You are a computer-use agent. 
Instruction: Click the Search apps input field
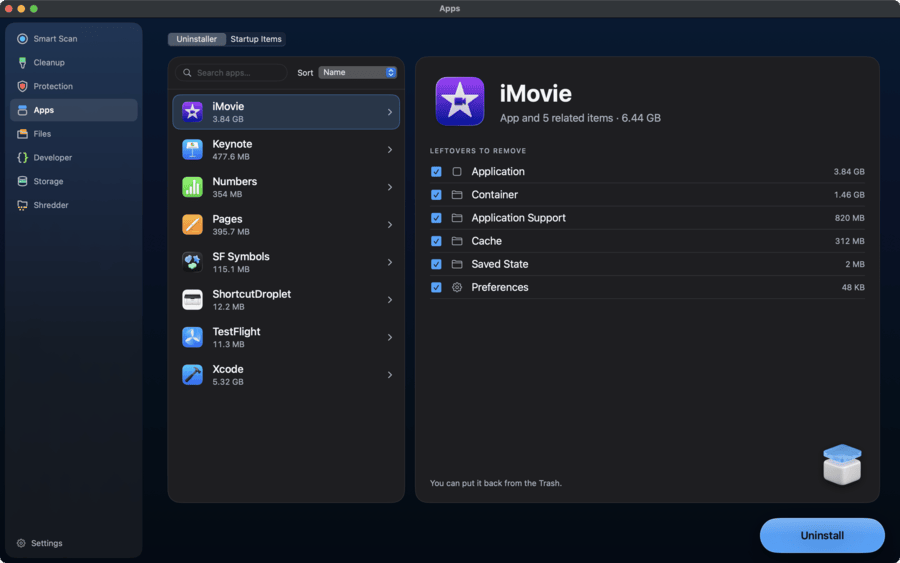(231, 73)
